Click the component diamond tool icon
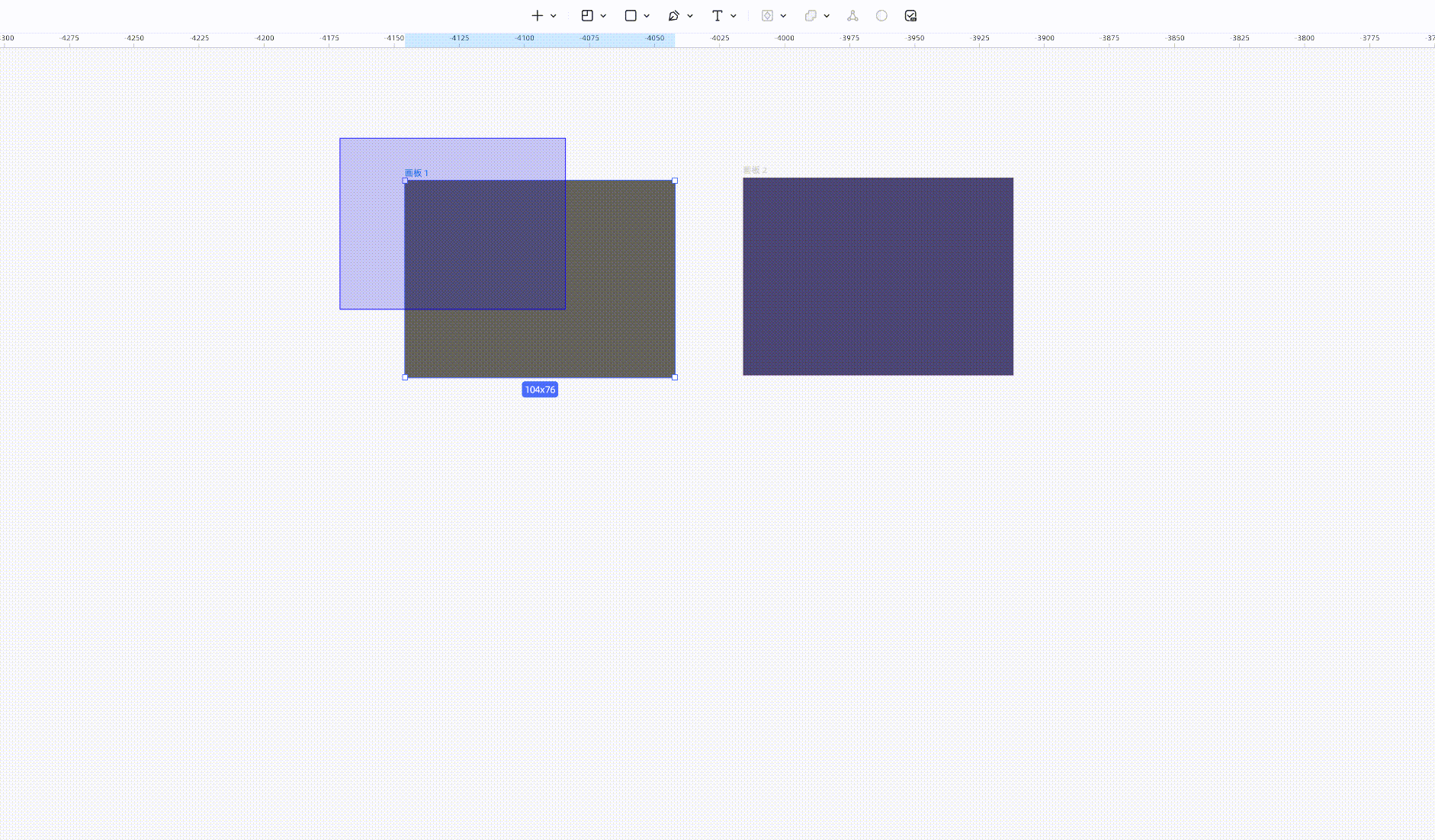 (767, 15)
